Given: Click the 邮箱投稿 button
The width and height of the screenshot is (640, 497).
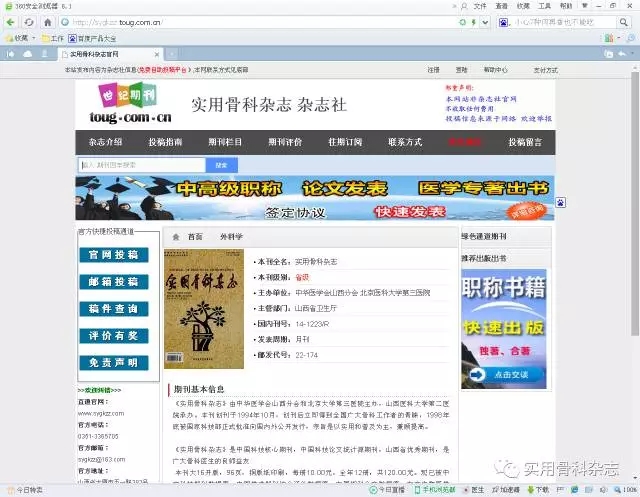Looking at the screenshot, I should click(x=113, y=282).
